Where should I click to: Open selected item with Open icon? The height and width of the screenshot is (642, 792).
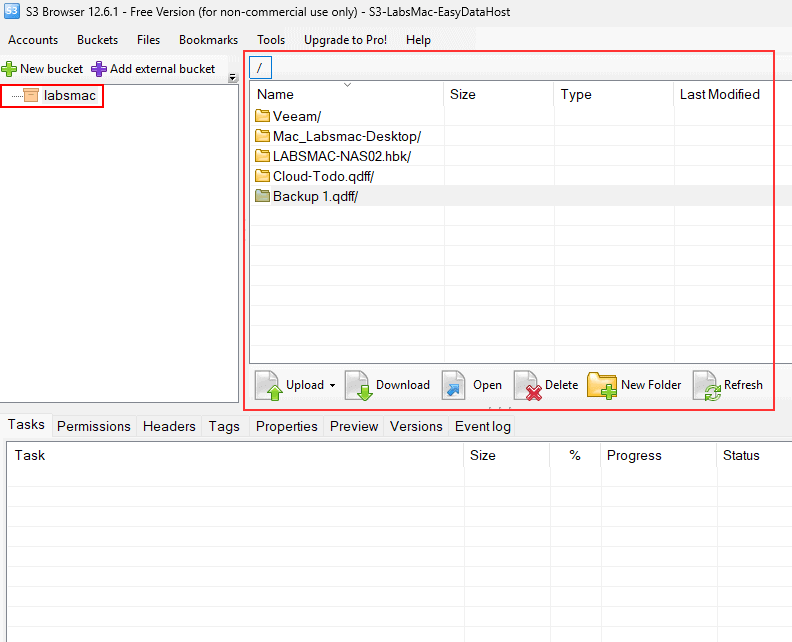click(x=454, y=385)
